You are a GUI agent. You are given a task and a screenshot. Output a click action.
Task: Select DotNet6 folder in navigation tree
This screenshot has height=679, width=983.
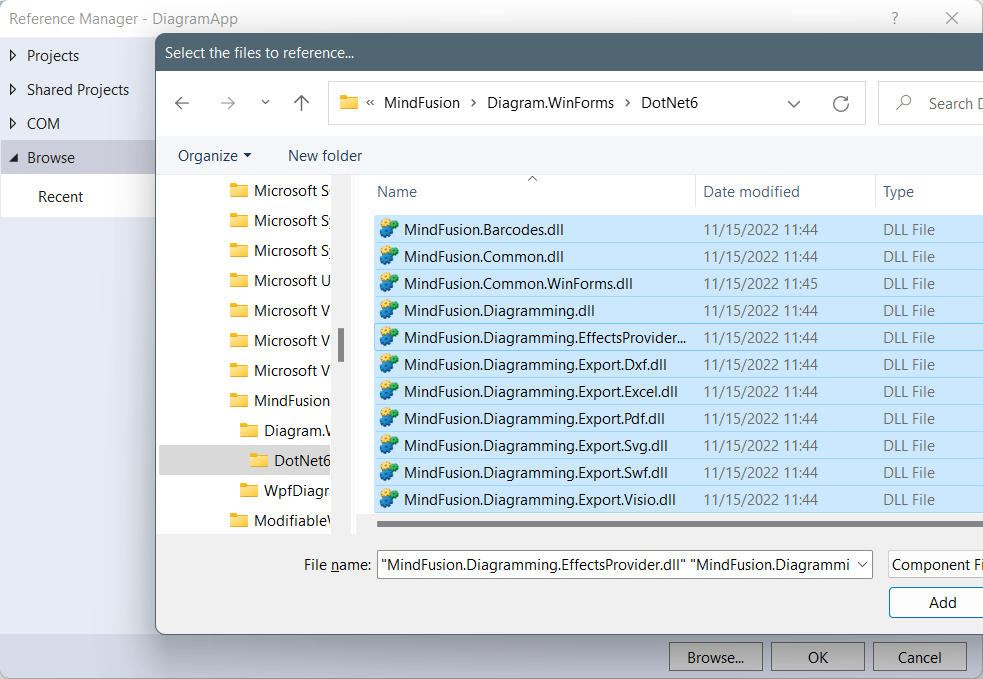(302, 461)
